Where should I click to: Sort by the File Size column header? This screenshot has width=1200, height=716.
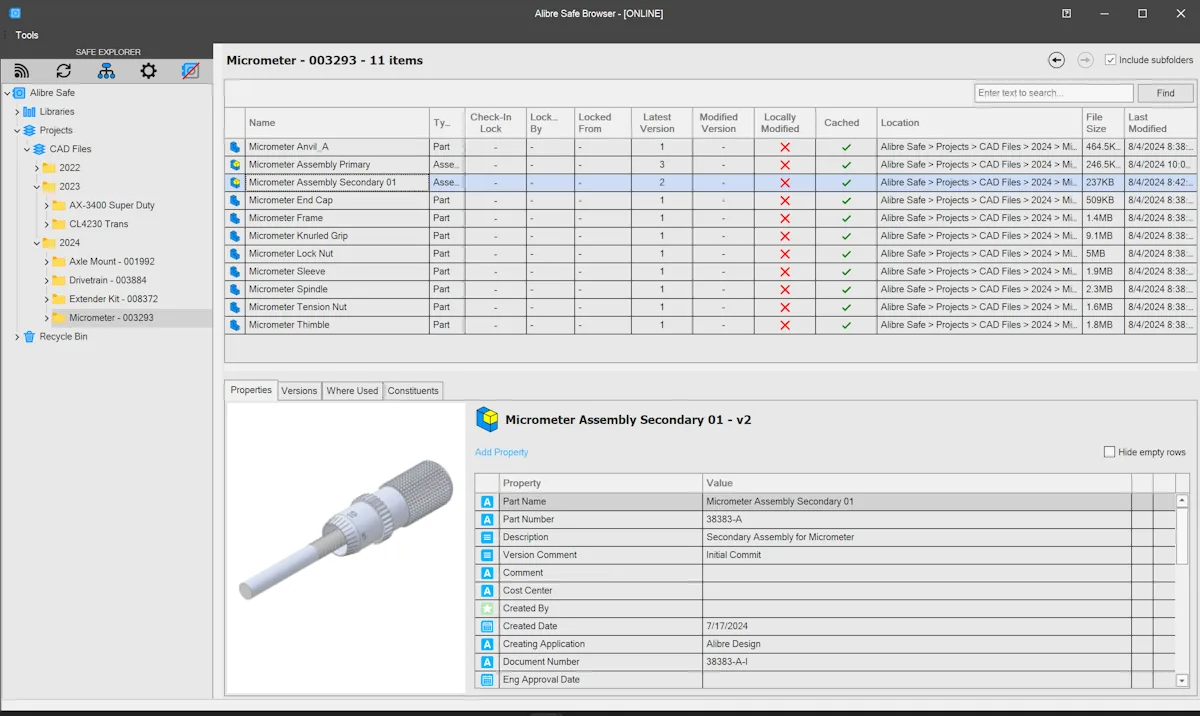coord(1103,123)
